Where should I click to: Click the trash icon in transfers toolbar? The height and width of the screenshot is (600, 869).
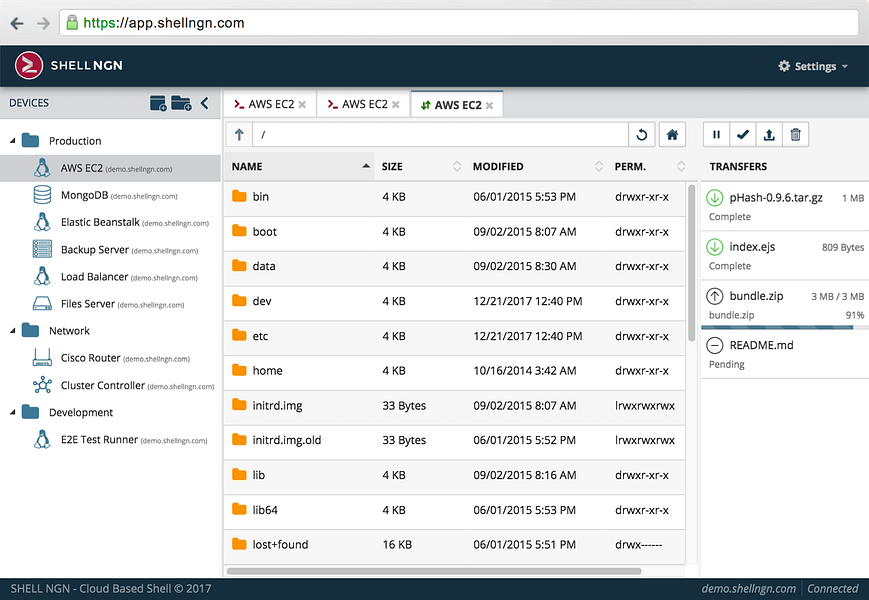tap(795, 135)
